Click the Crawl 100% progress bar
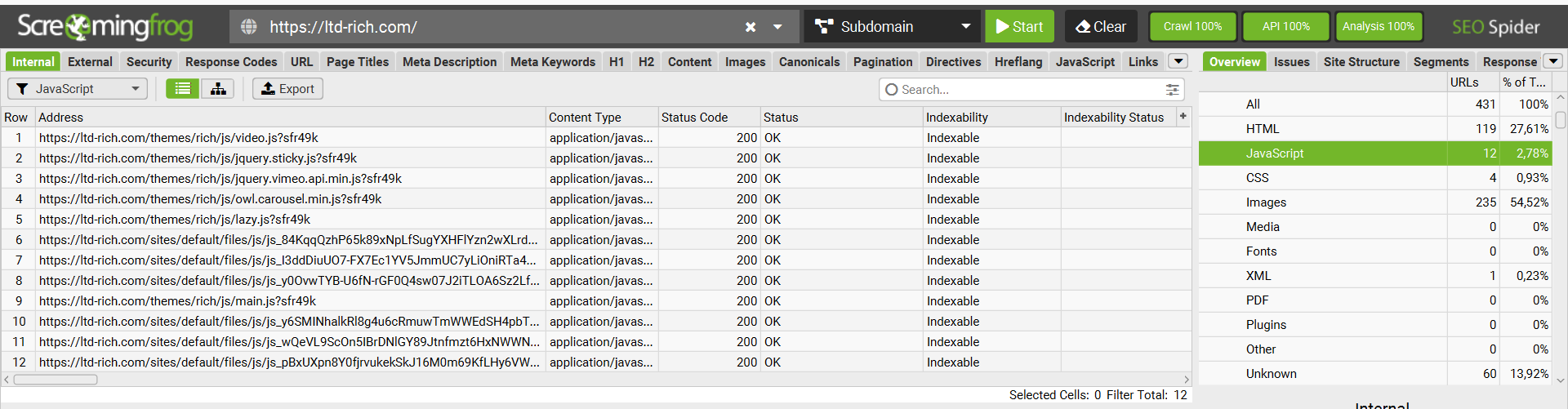Viewport: 1568px width, 409px height. coord(1192,27)
